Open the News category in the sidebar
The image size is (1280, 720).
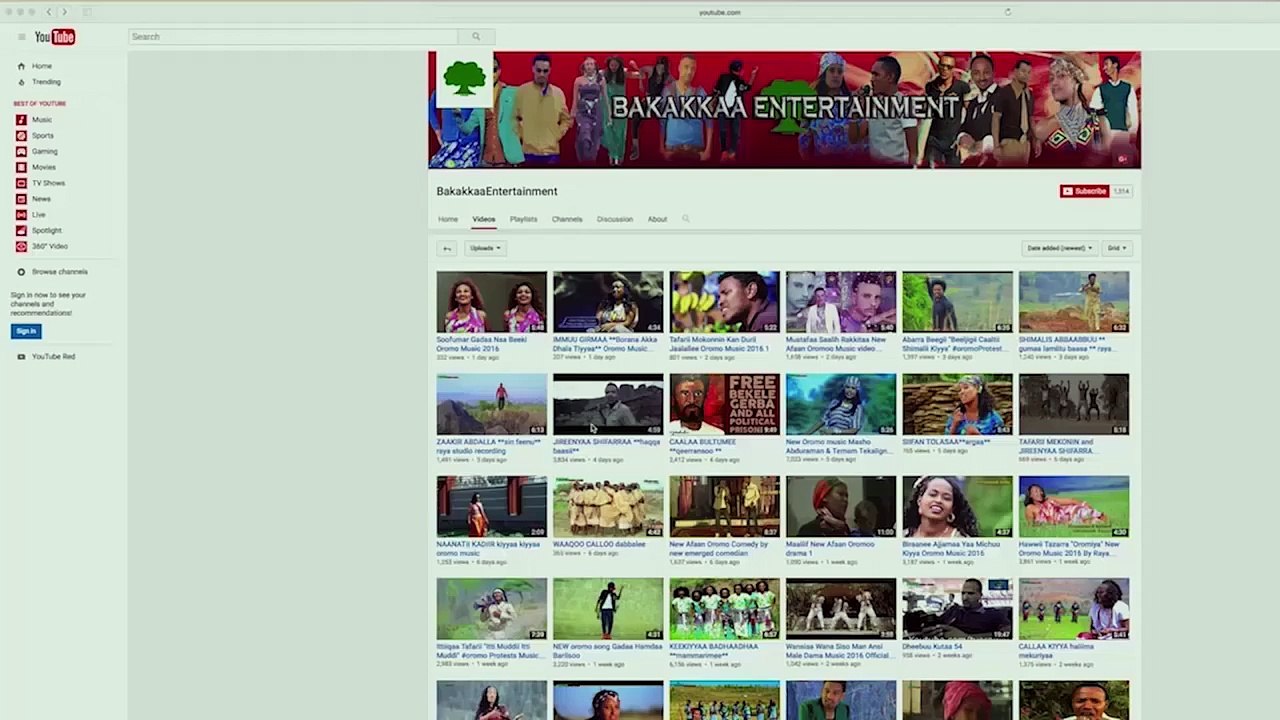click(40, 199)
